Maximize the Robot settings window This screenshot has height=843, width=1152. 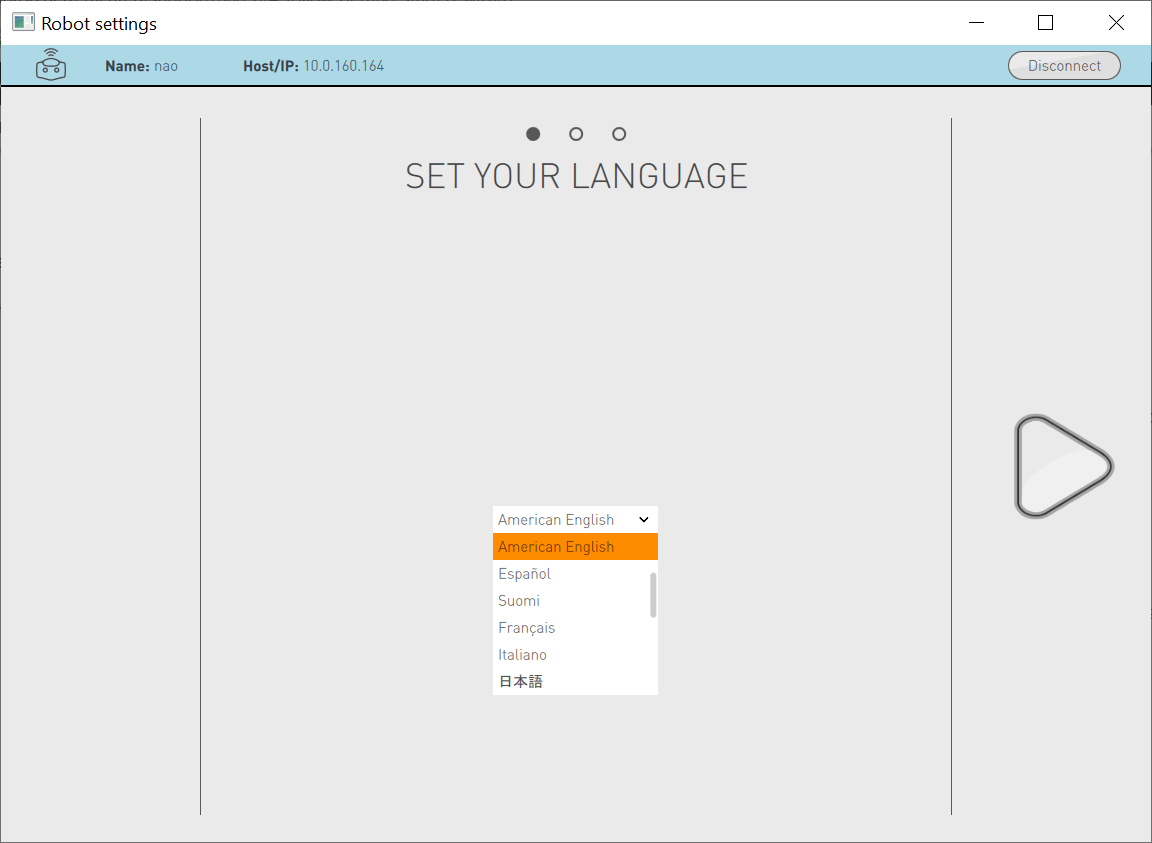pyautogui.click(x=1045, y=22)
